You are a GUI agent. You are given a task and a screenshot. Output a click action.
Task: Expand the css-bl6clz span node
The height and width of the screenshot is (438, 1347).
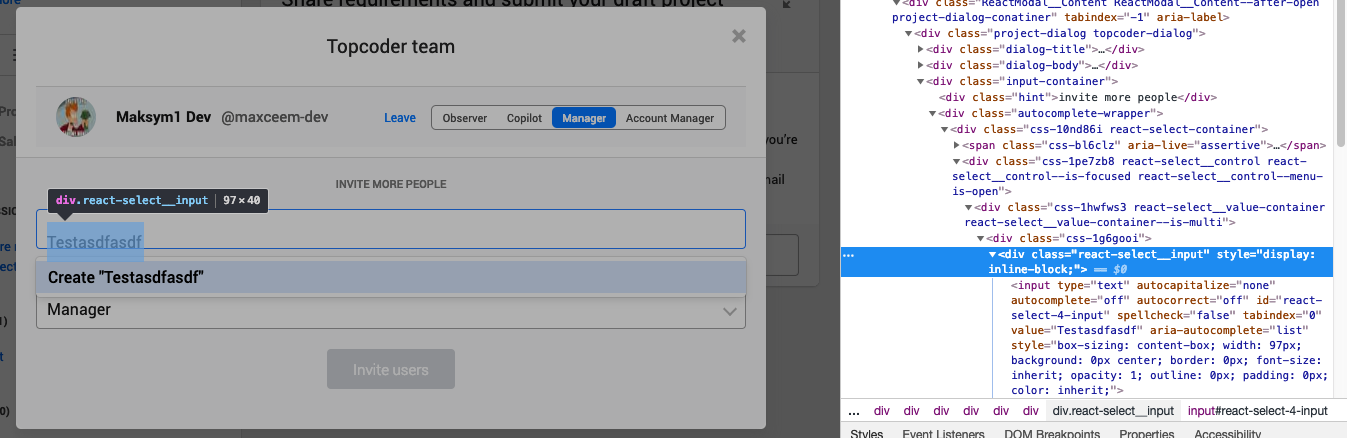957,145
